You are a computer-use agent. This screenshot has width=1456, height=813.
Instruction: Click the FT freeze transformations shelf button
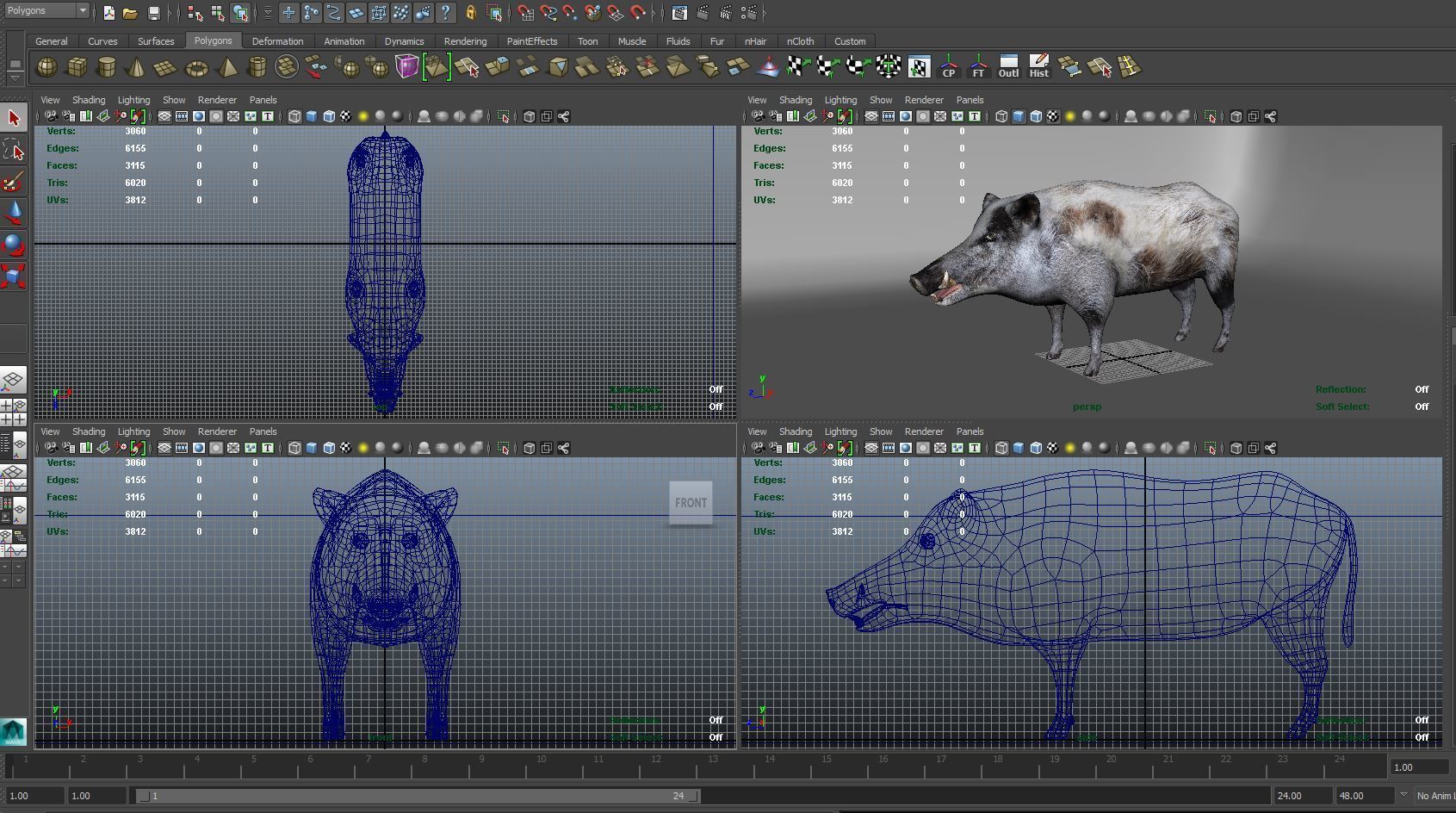click(978, 67)
